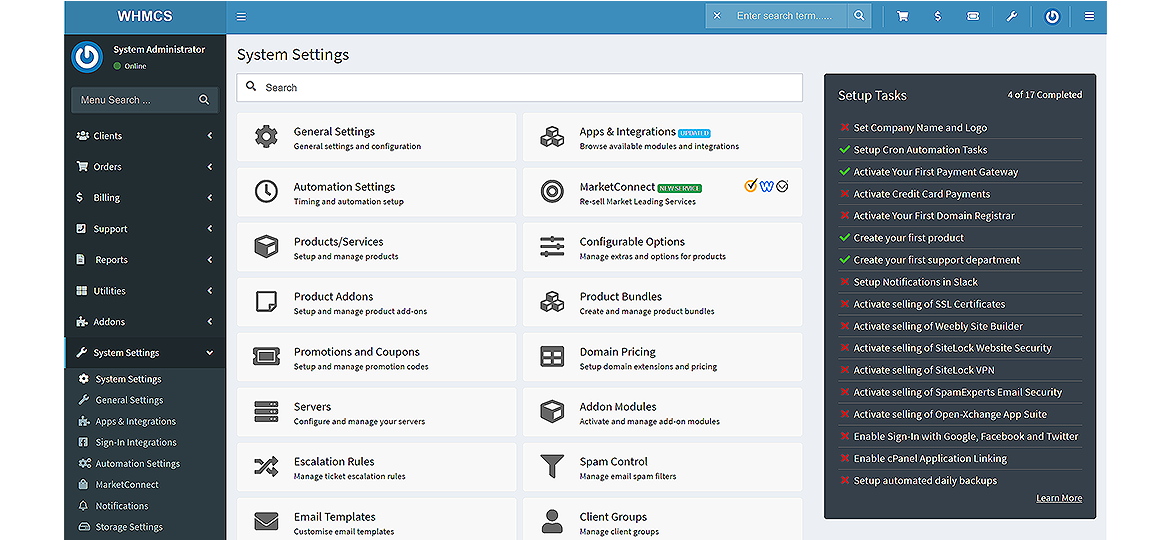Screen dimensions: 1170x540
Task: Click the MarketConnect target icon
Action: [552, 192]
